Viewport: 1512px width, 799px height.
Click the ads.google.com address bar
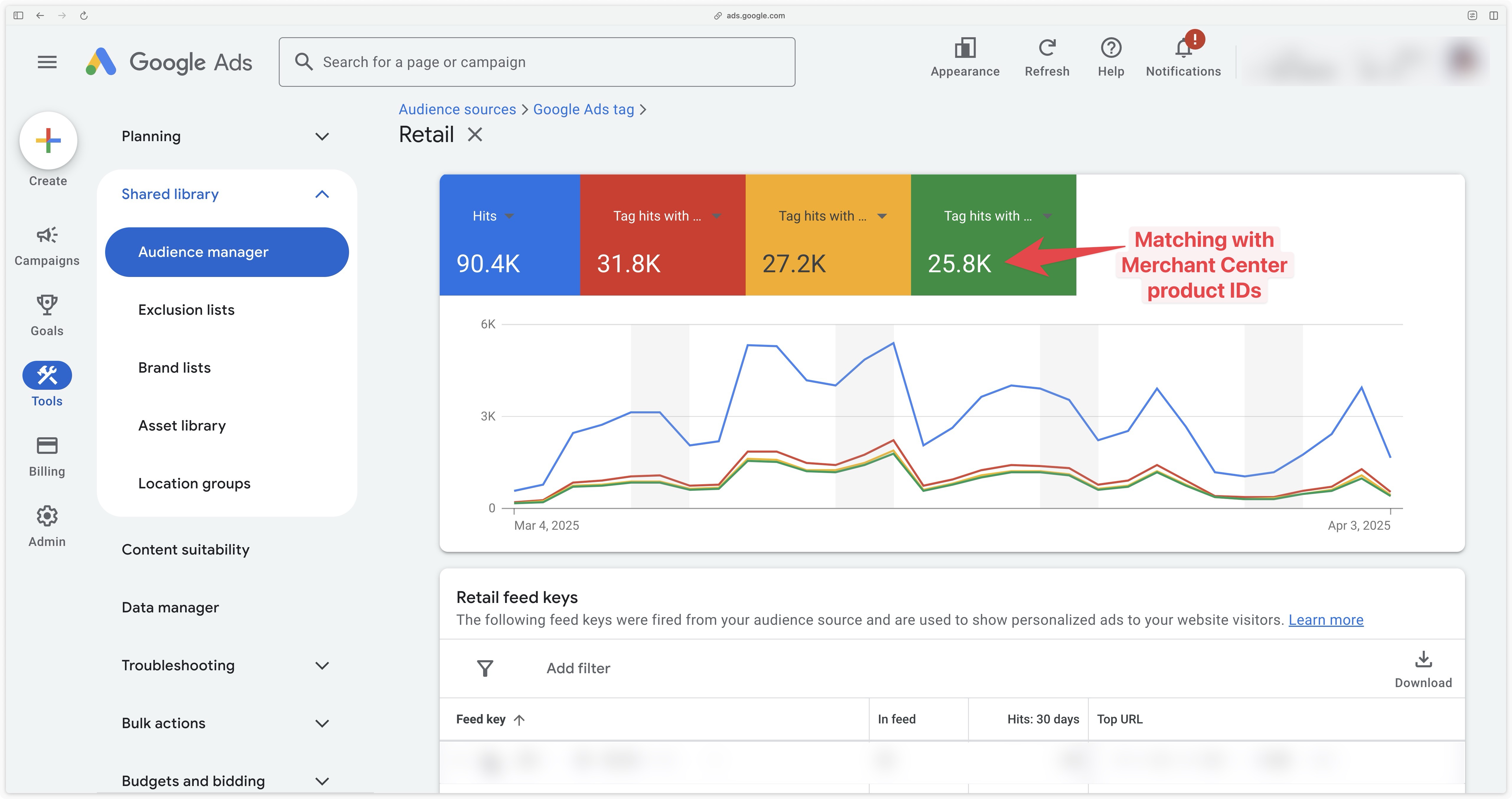point(750,15)
